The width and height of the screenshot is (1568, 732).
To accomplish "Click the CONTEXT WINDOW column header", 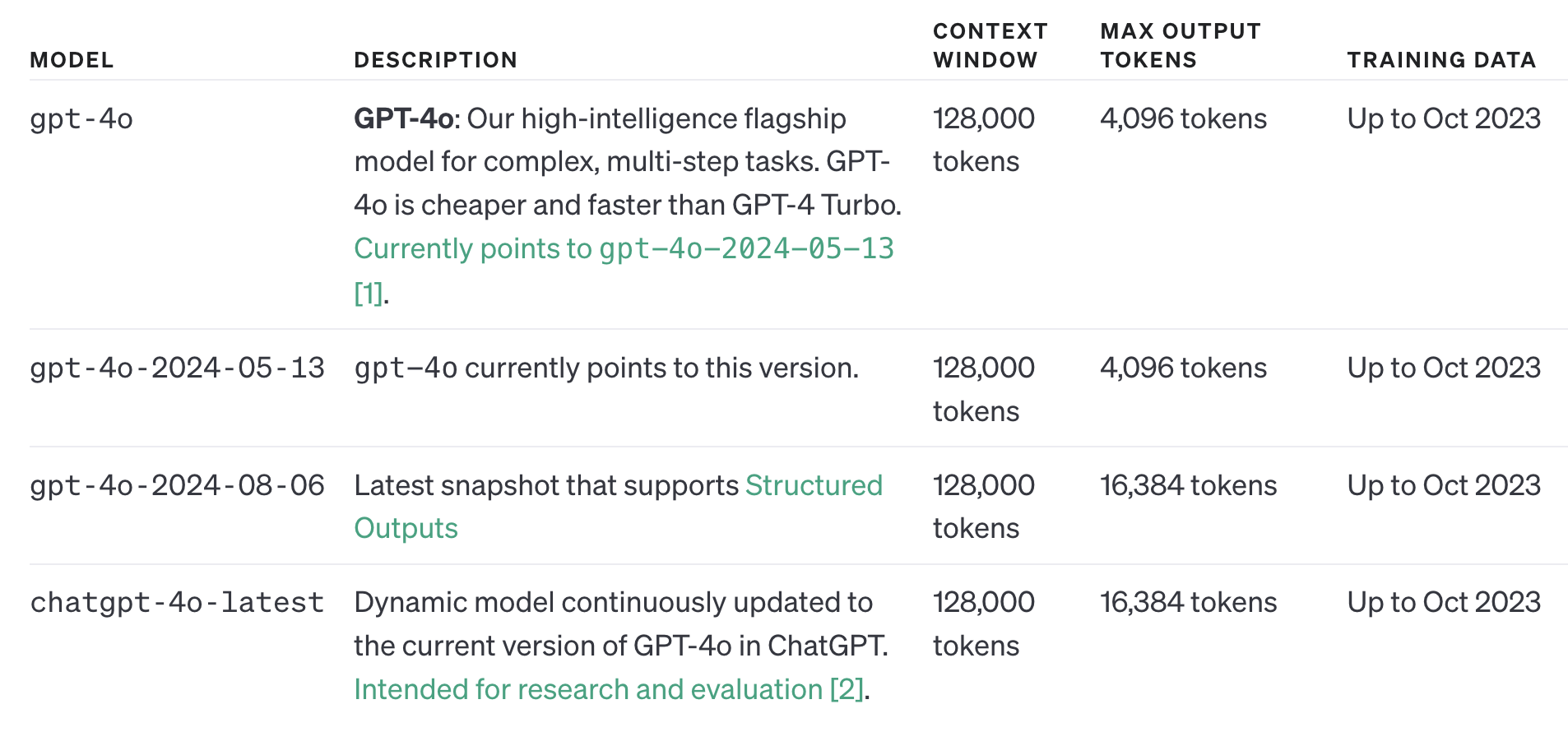I will (x=990, y=45).
